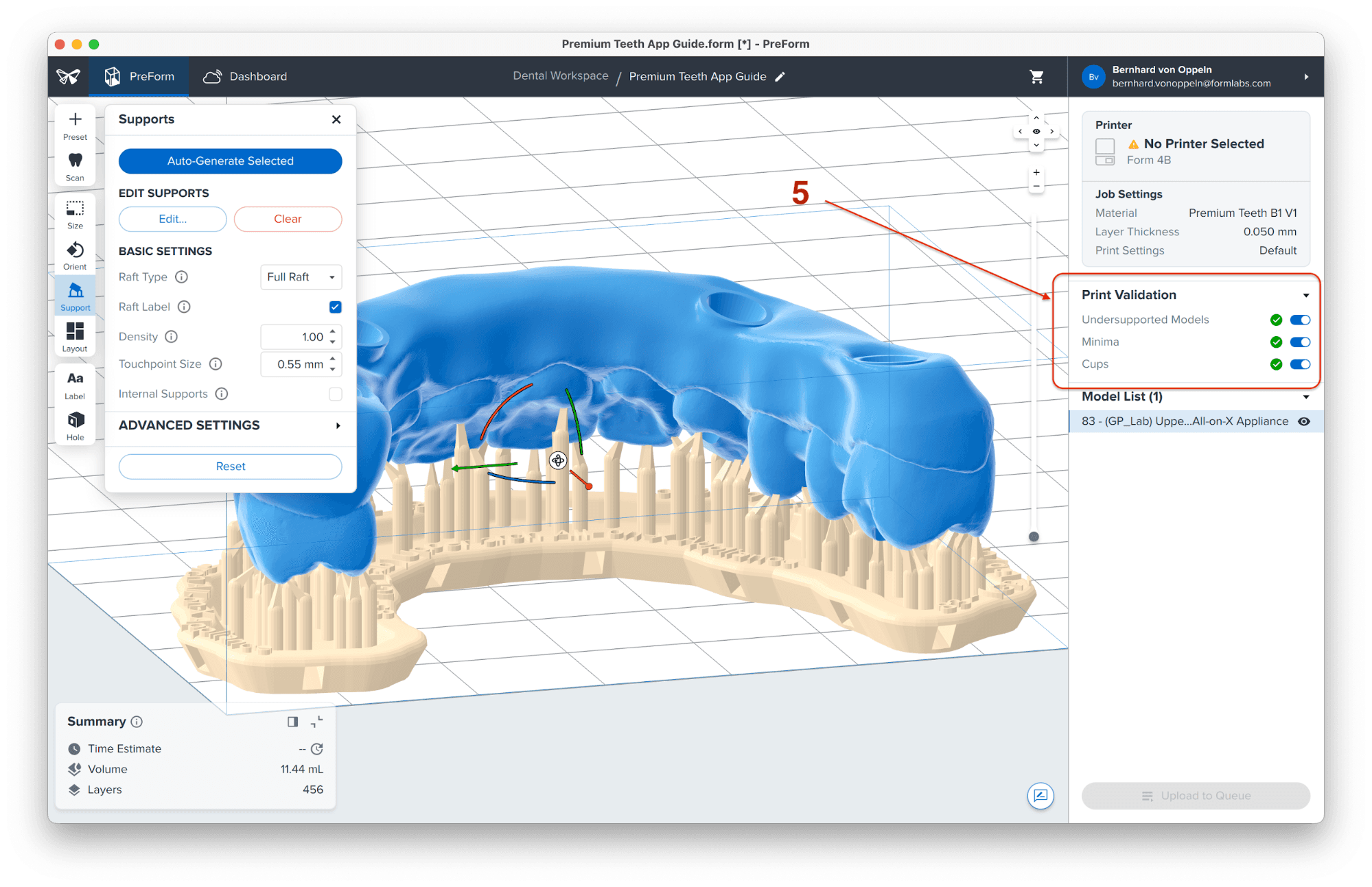
Task: Switch to the Dashboard tab
Action: click(x=246, y=77)
